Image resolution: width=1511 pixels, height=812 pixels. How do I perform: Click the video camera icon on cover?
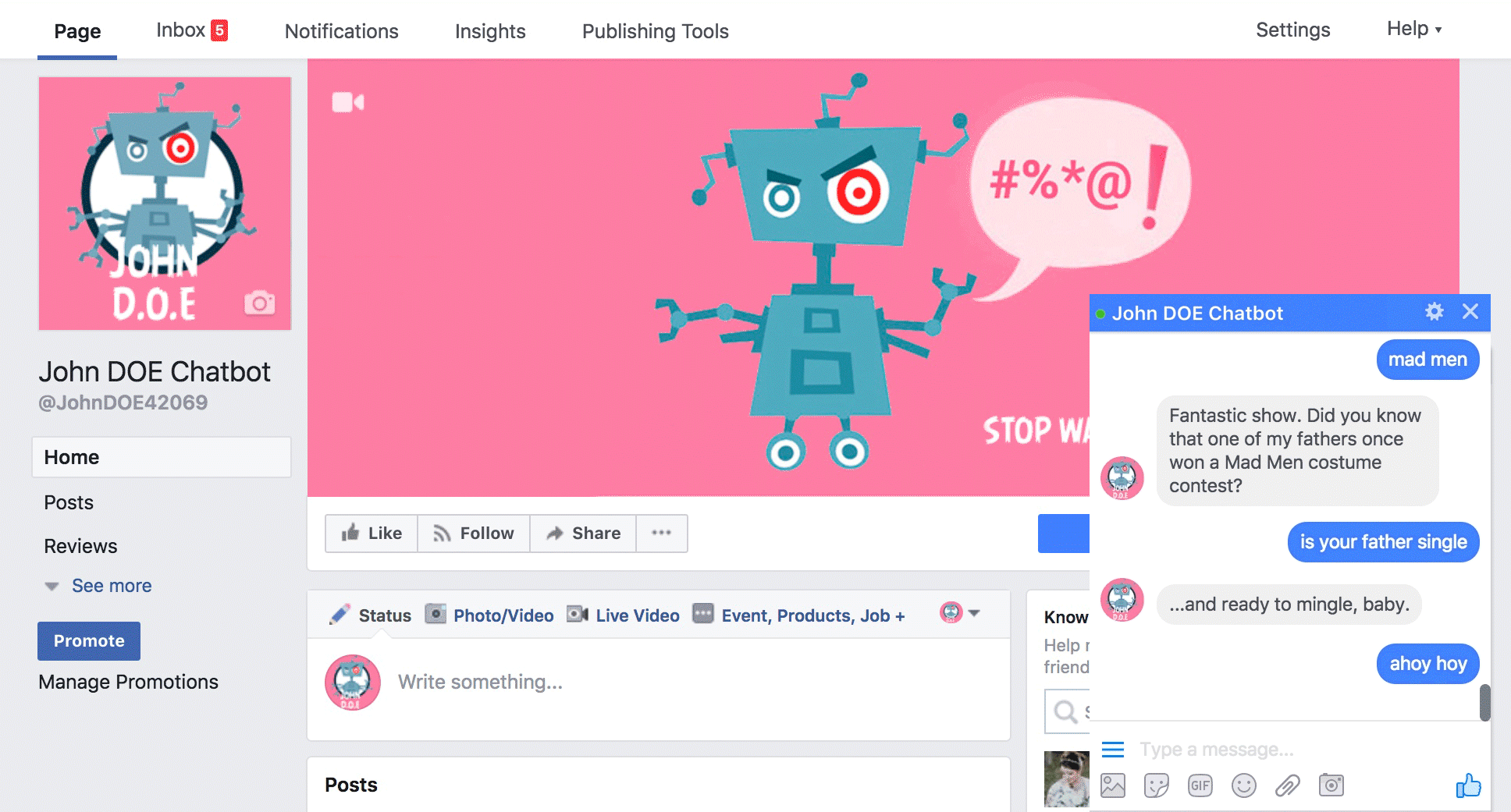(x=348, y=102)
